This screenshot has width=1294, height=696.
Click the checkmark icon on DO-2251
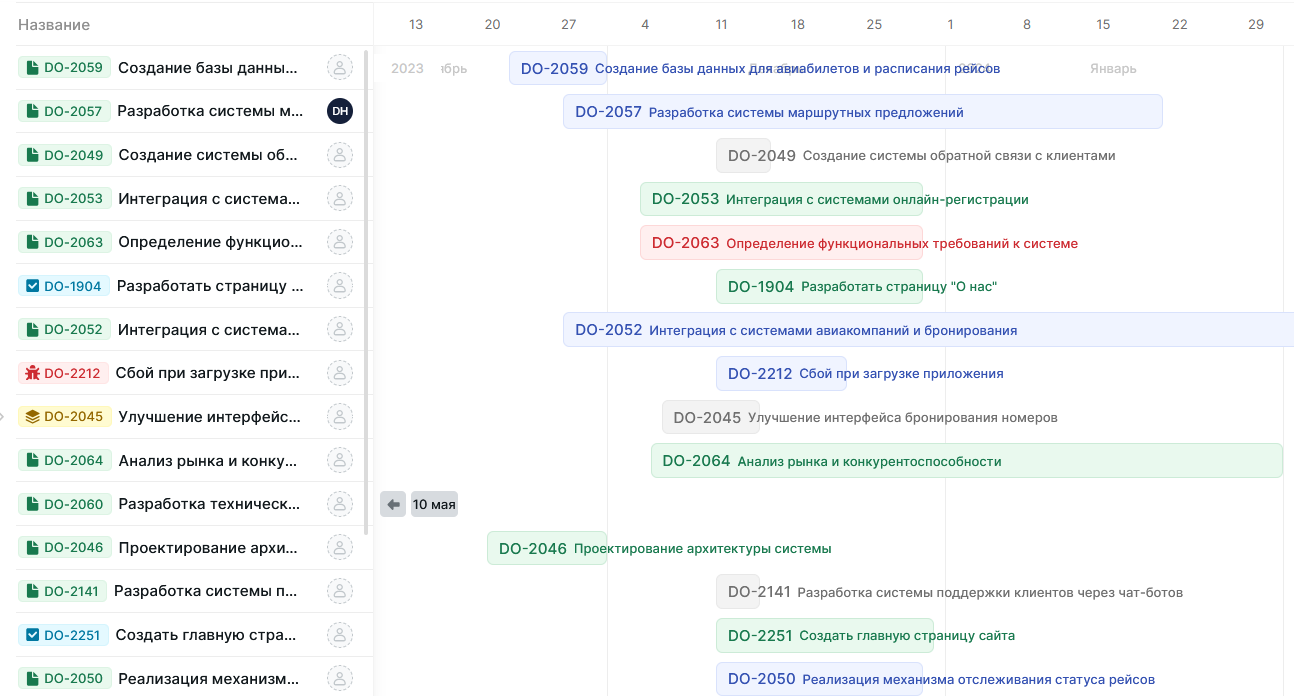(x=32, y=635)
